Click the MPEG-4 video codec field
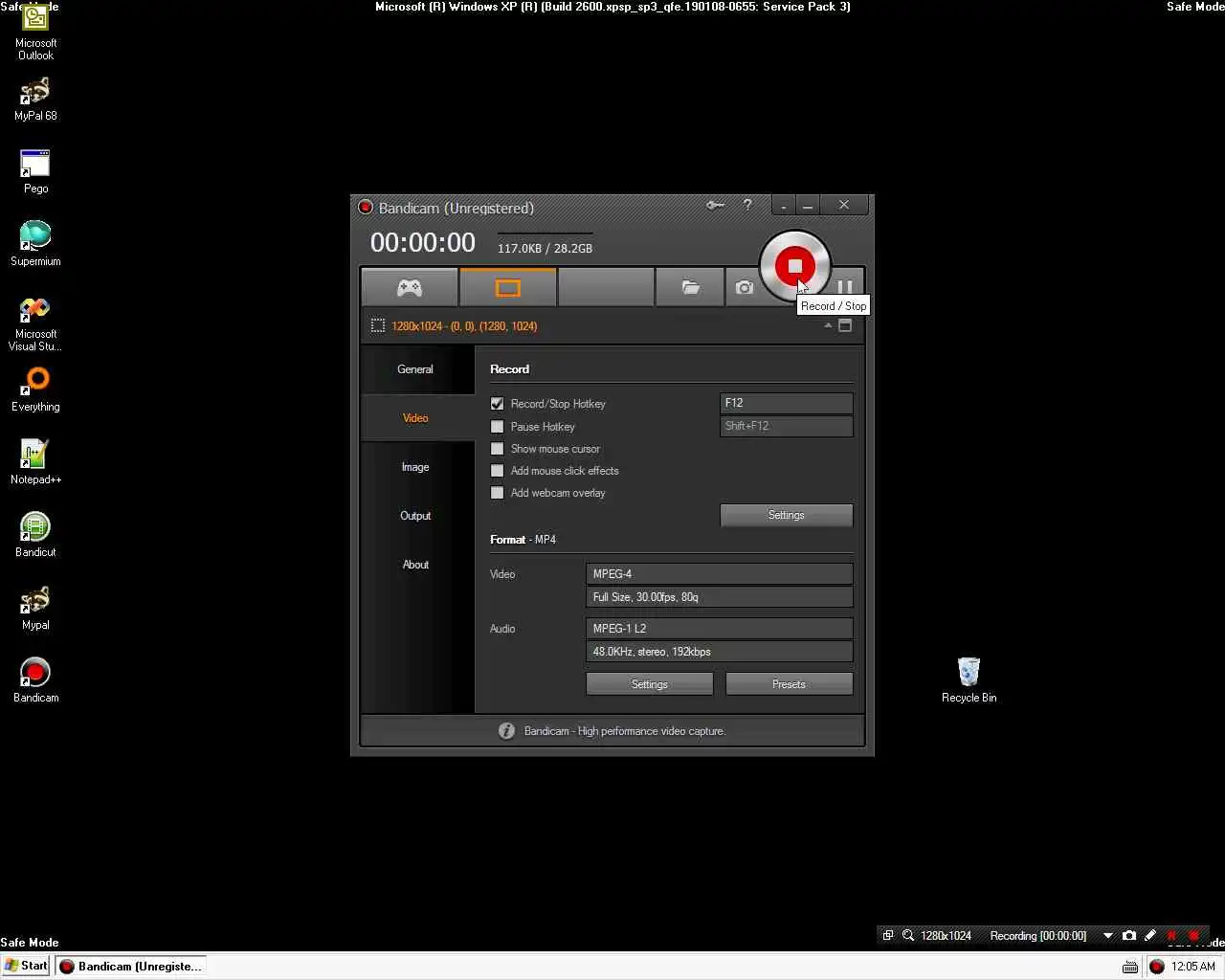This screenshot has width=1225, height=980. (719, 574)
